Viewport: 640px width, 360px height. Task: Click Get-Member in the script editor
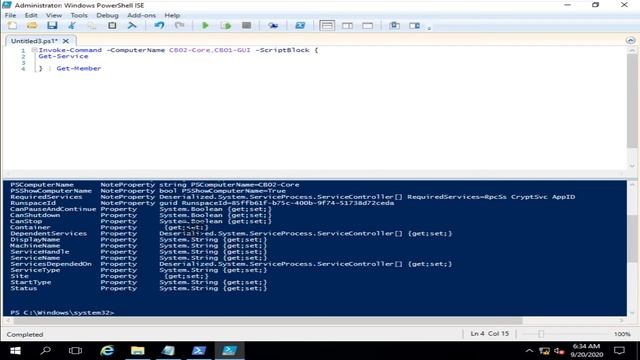click(78, 68)
